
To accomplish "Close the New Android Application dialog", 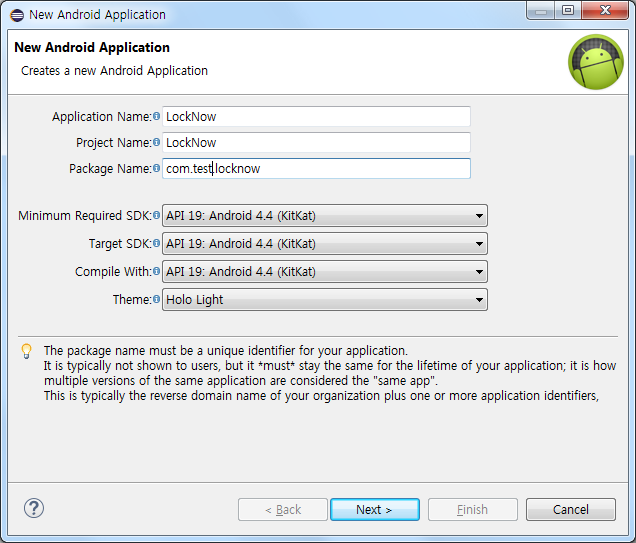I will [603, 12].
